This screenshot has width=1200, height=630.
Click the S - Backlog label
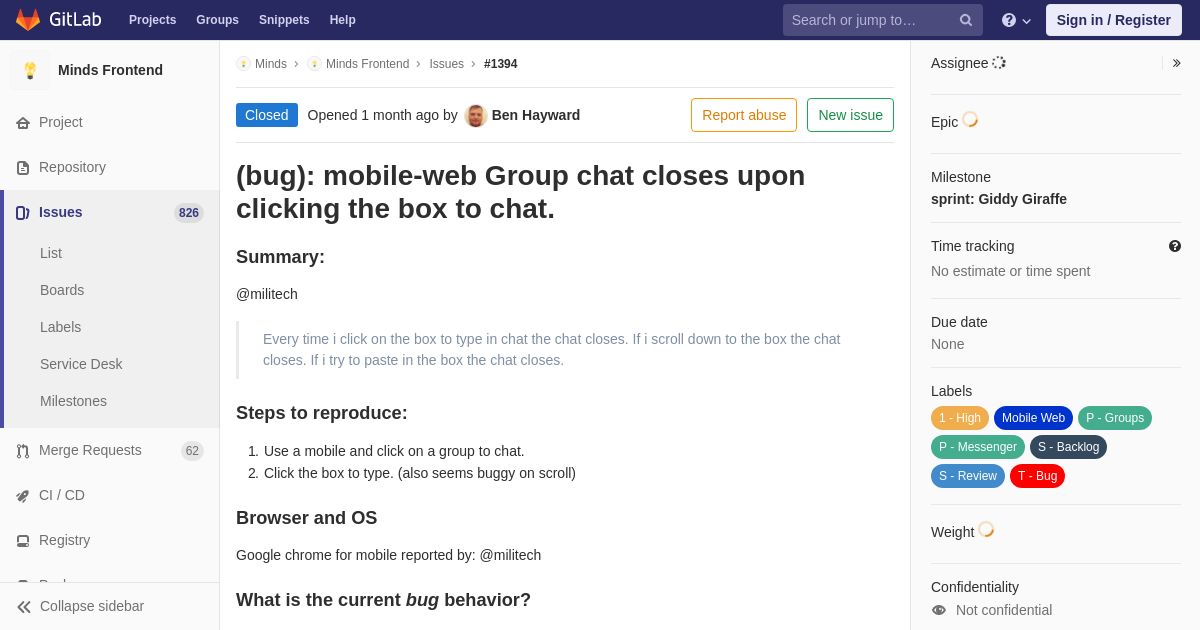[1068, 447]
